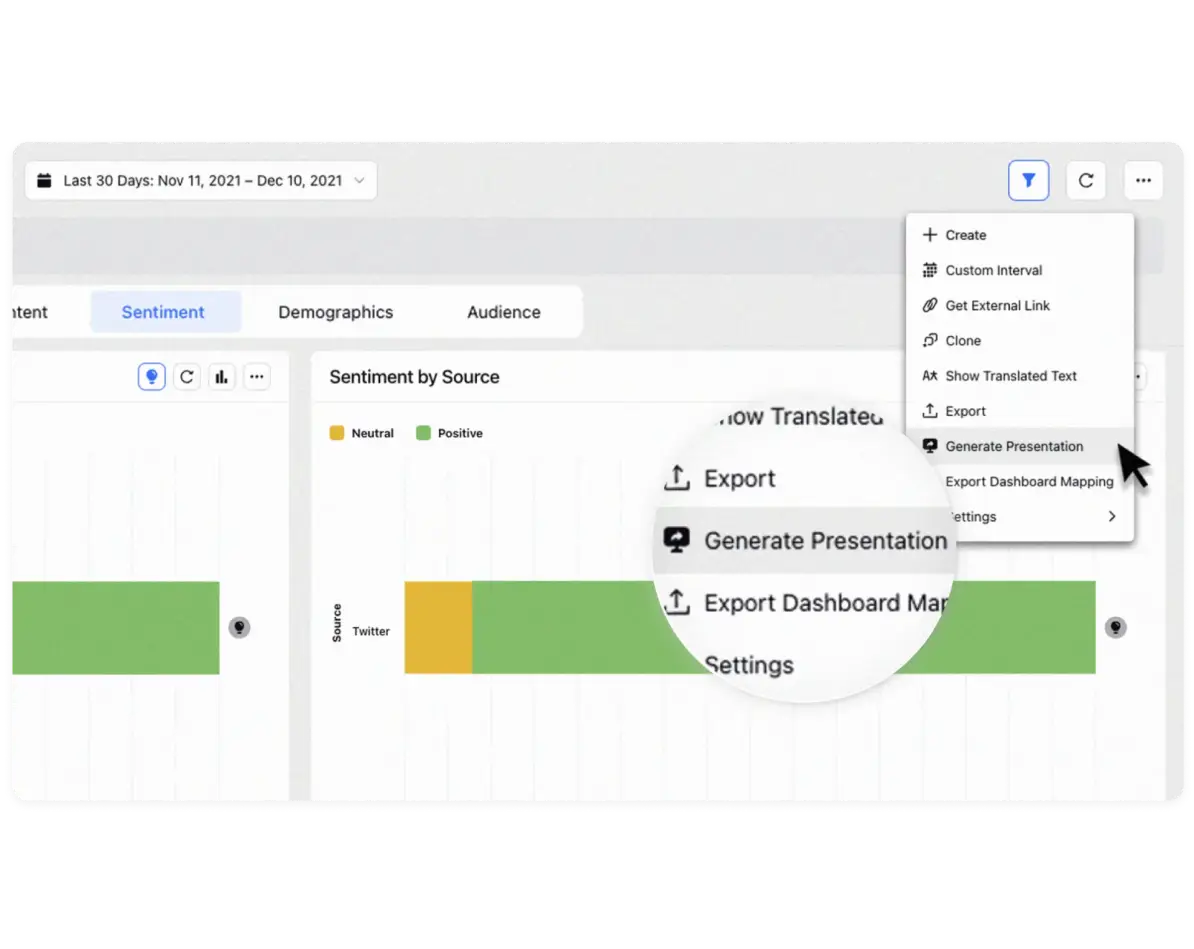1194x949 pixels.
Task: Click Get External Link
Action: [997, 305]
